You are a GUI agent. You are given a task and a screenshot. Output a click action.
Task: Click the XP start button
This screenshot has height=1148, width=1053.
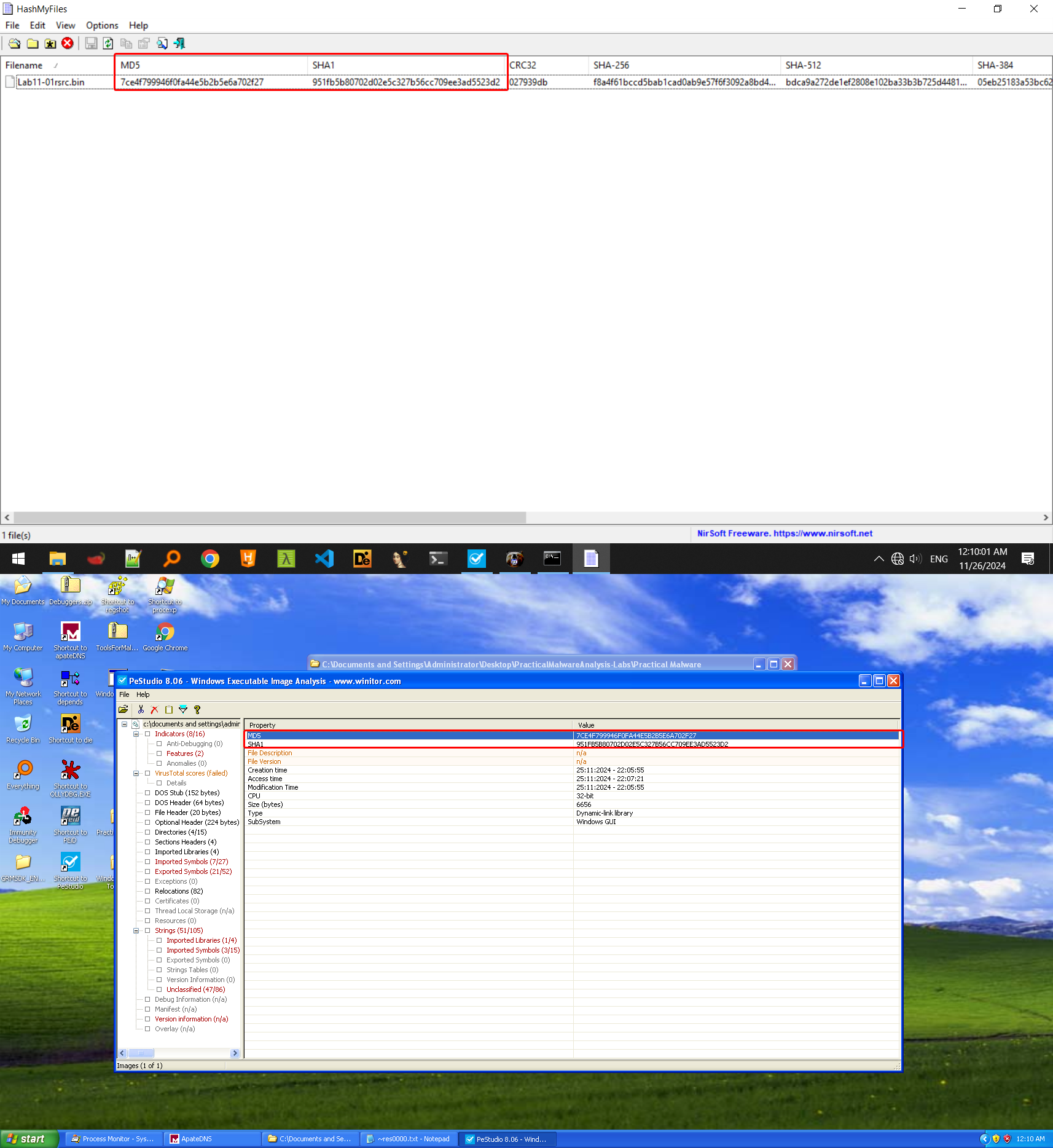[28, 1139]
